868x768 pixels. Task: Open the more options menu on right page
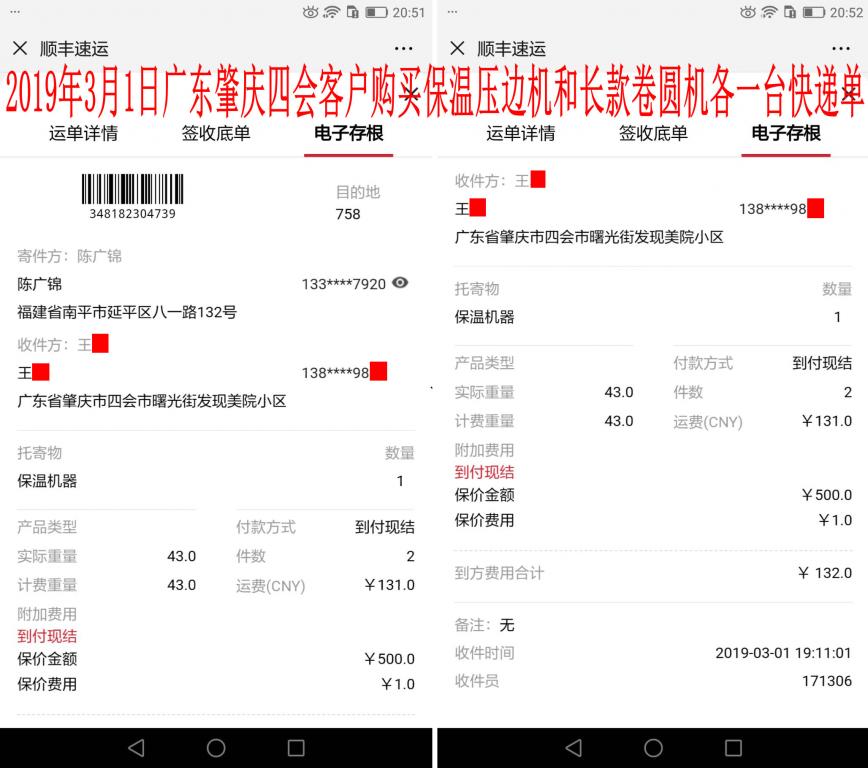[x=841, y=48]
